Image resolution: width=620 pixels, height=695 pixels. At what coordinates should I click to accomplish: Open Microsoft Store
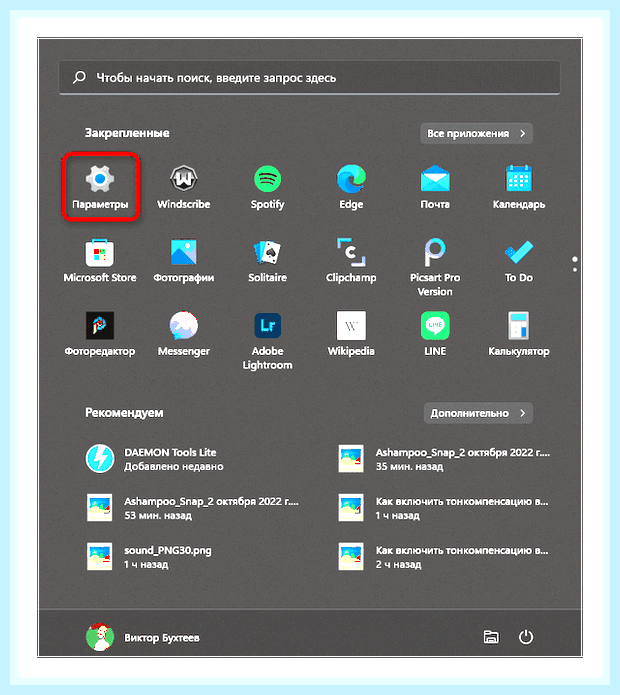coord(100,260)
